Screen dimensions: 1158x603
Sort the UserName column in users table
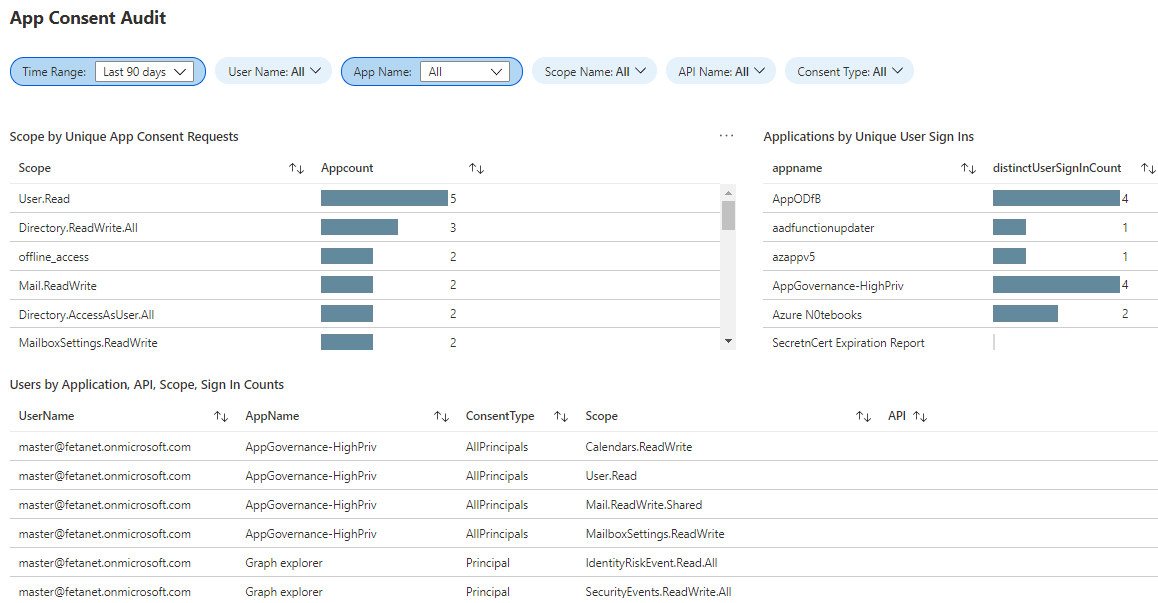[x=221, y=416]
